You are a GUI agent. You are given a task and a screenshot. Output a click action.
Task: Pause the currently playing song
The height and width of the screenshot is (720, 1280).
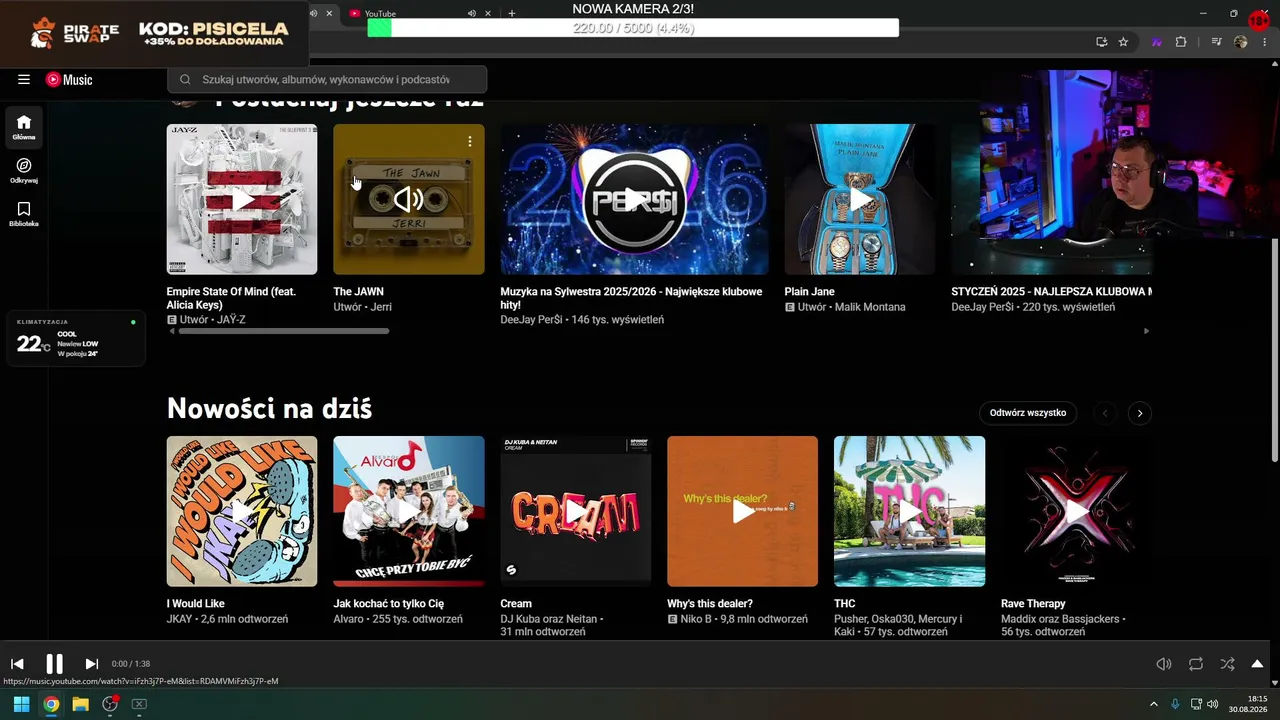pos(54,664)
